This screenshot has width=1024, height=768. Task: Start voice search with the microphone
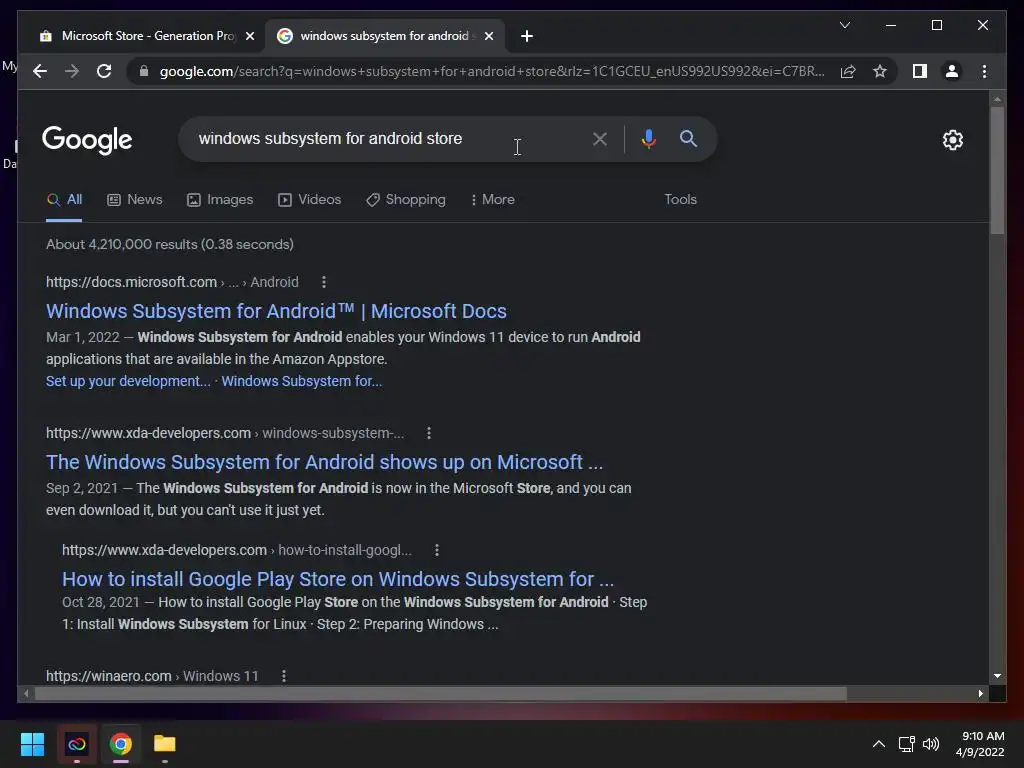tap(648, 138)
